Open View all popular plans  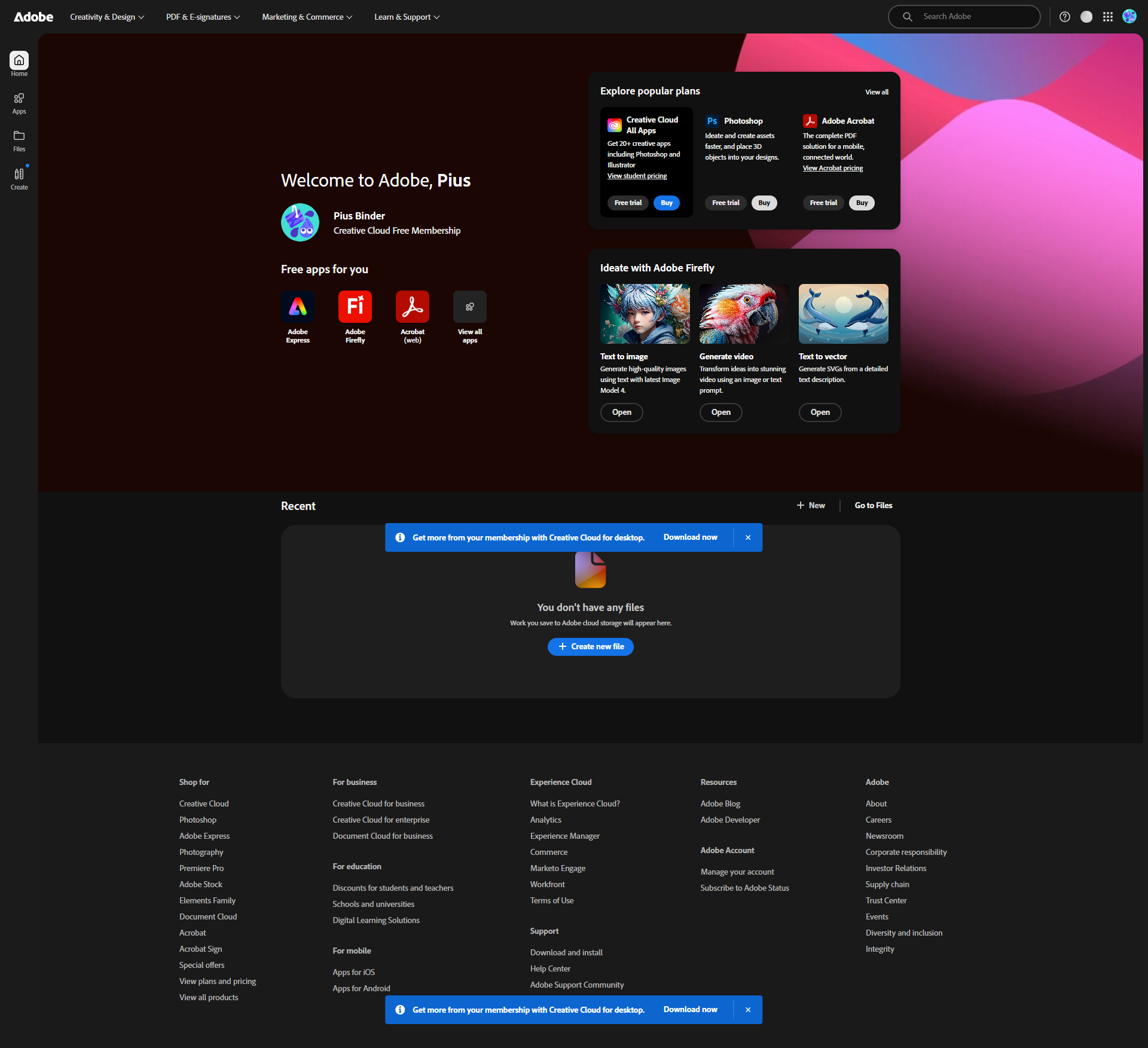[x=877, y=92]
